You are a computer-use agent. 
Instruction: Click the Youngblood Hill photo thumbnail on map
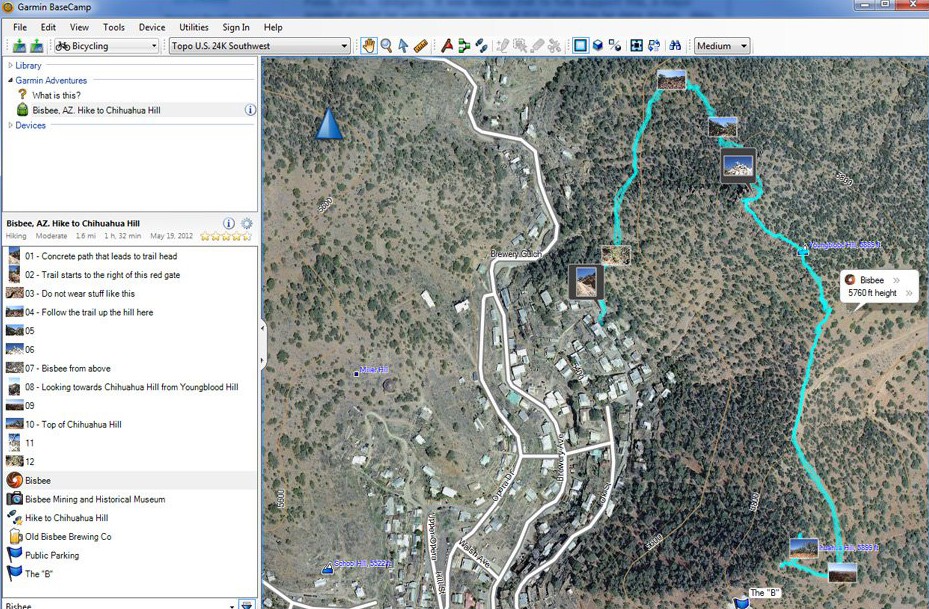(738, 166)
